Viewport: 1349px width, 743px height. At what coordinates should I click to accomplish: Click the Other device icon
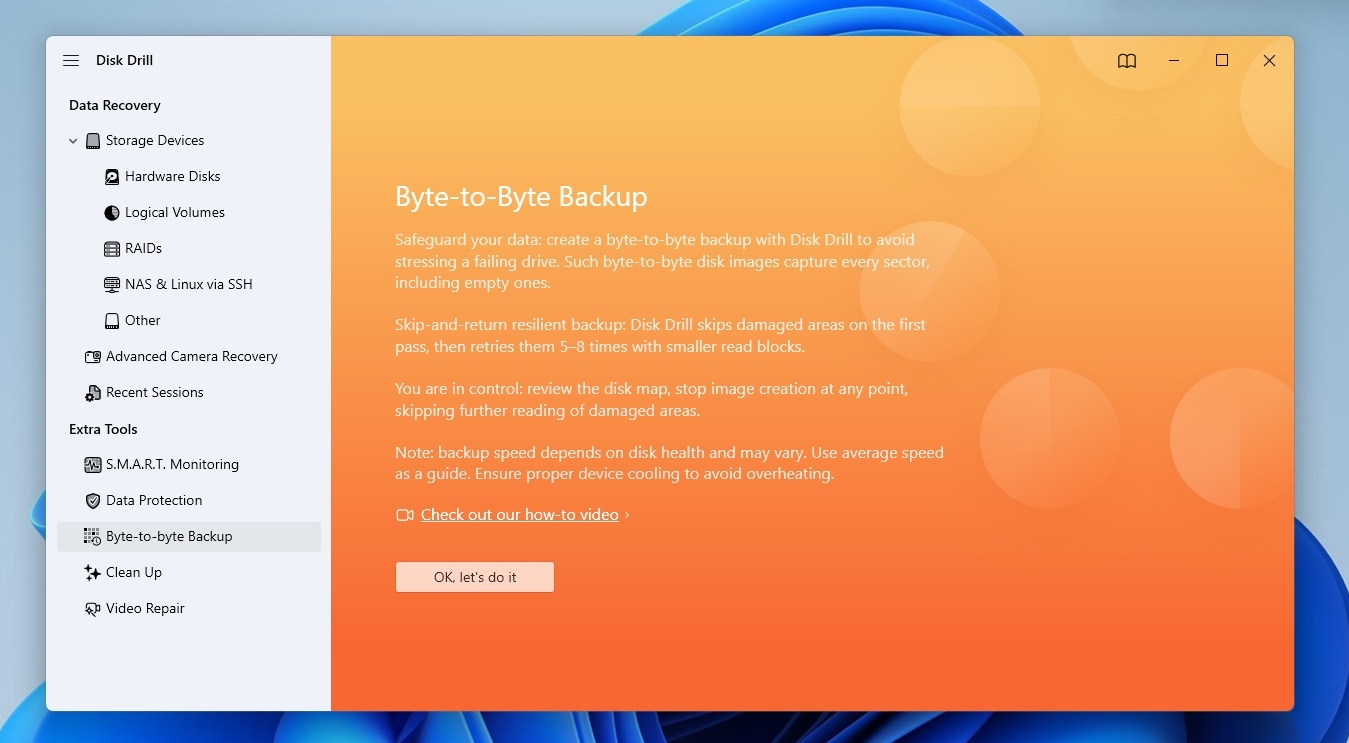click(x=112, y=321)
